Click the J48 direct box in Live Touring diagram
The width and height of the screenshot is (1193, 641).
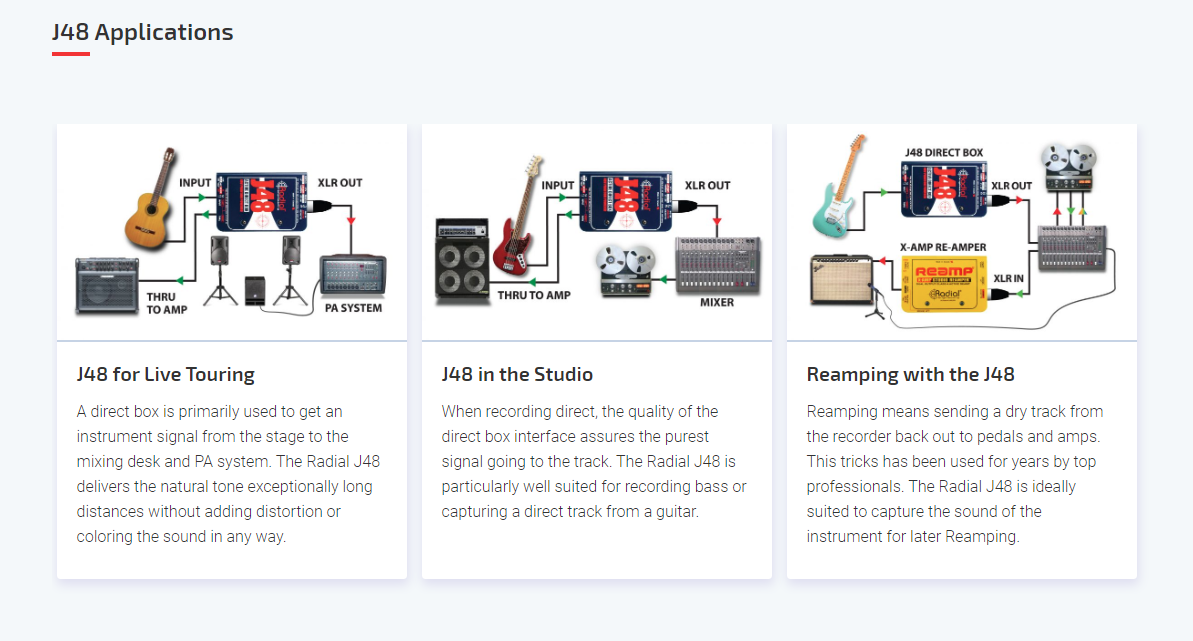[262, 202]
